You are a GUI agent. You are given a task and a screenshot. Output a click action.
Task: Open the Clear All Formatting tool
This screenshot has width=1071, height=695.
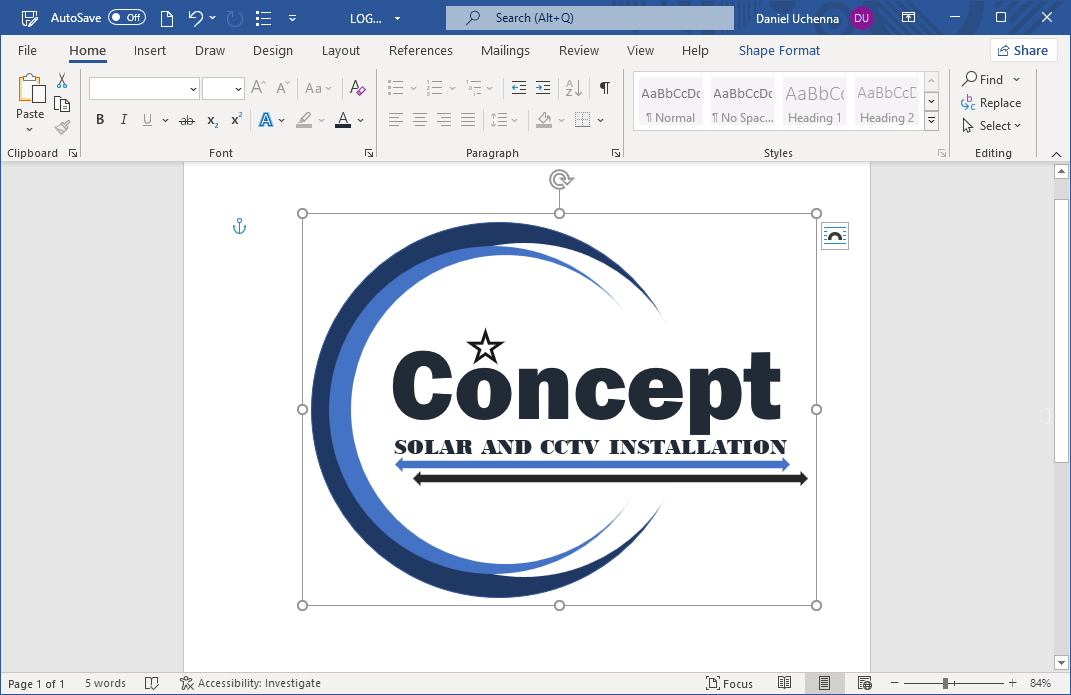[357, 88]
